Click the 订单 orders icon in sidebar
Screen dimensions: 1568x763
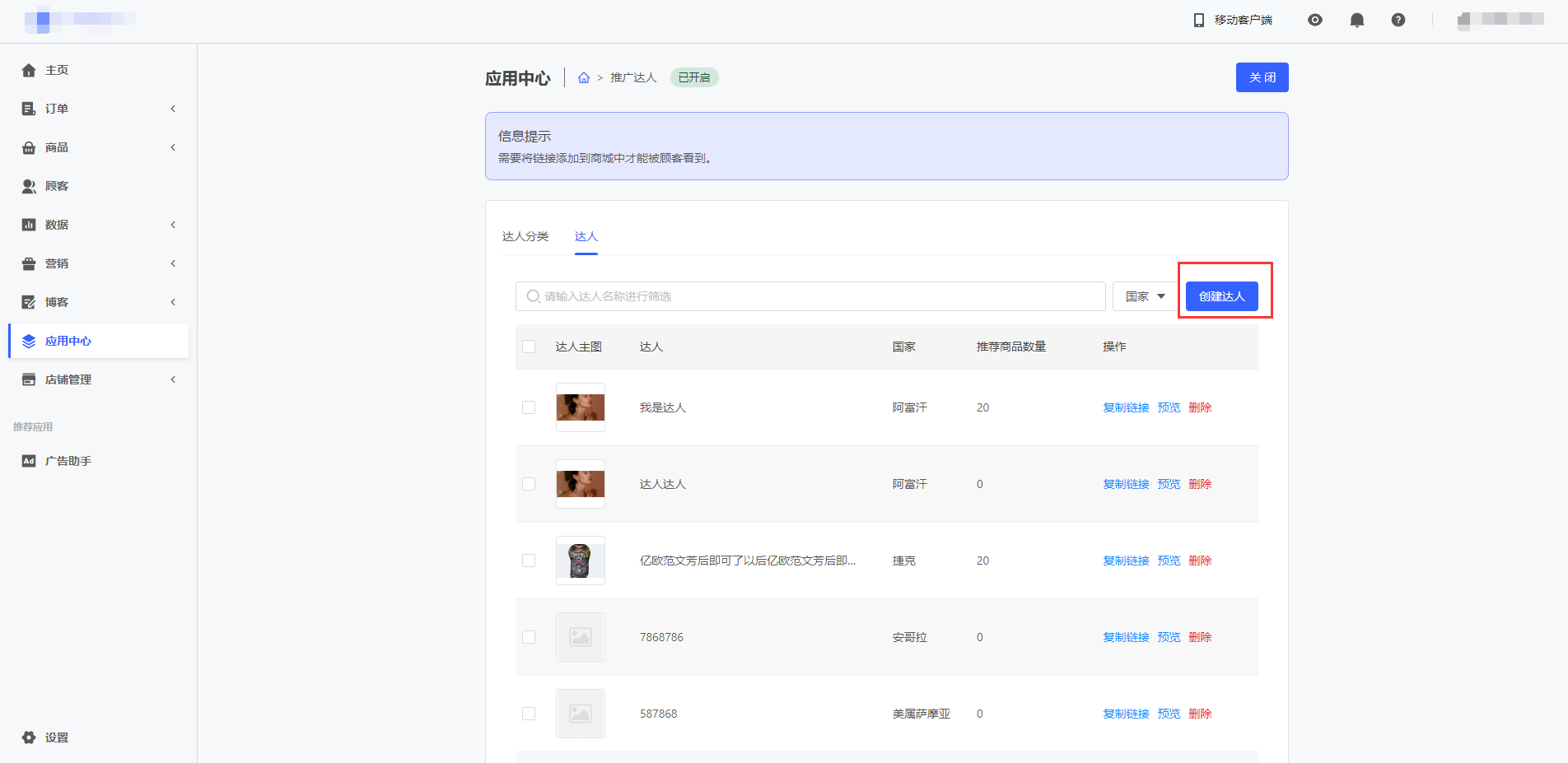coord(29,109)
